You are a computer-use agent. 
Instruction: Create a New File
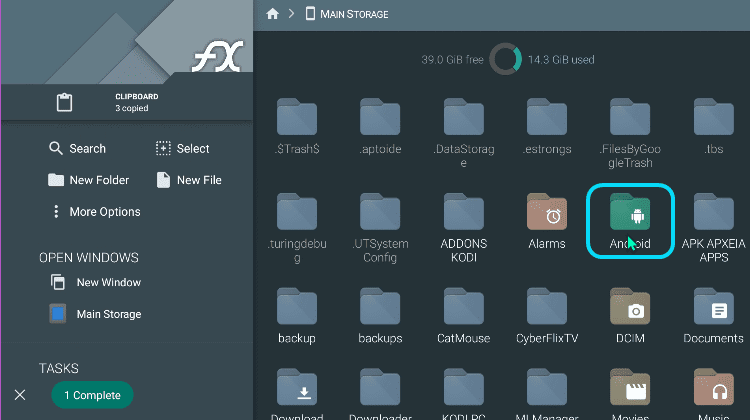[x=189, y=180]
